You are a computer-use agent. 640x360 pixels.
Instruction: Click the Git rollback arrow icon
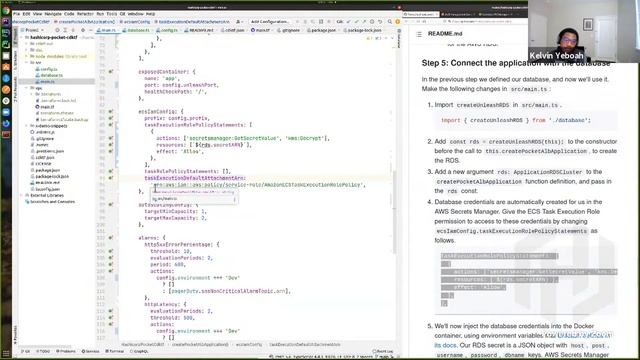pyautogui.click(x=380, y=22)
